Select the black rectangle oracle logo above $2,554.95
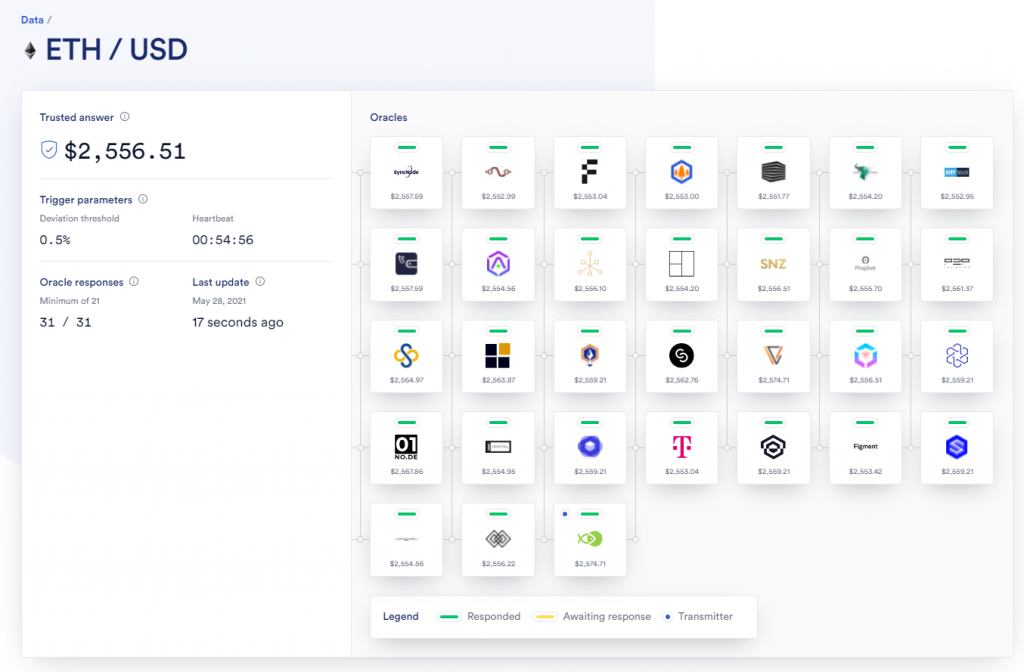1024x672 pixels. (498, 447)
